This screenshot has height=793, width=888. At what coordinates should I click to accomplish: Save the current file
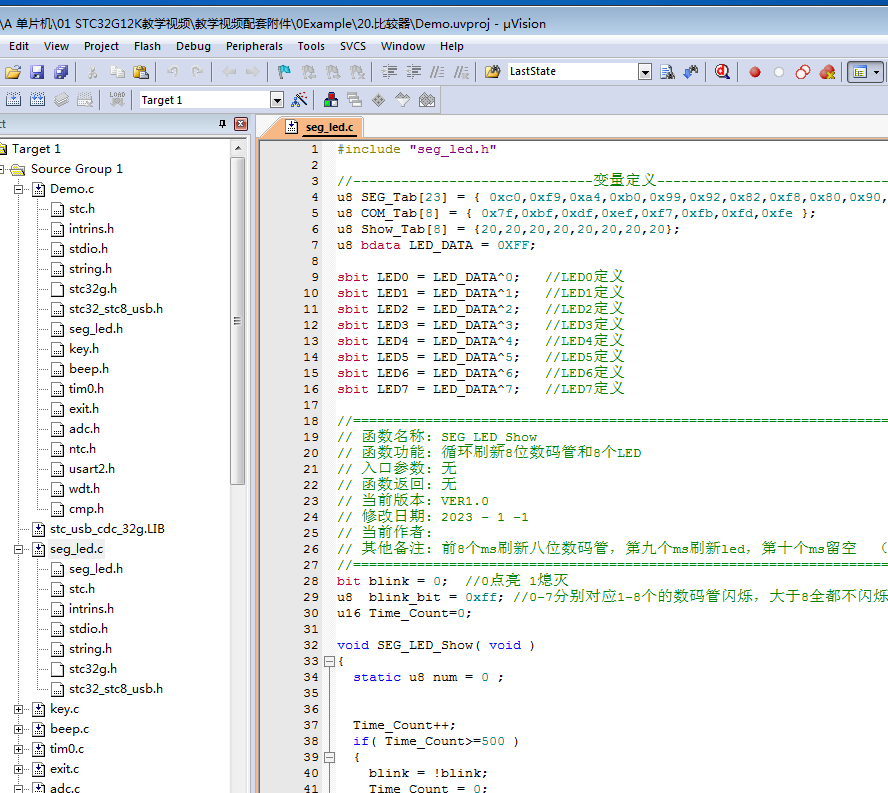point(37,72)
